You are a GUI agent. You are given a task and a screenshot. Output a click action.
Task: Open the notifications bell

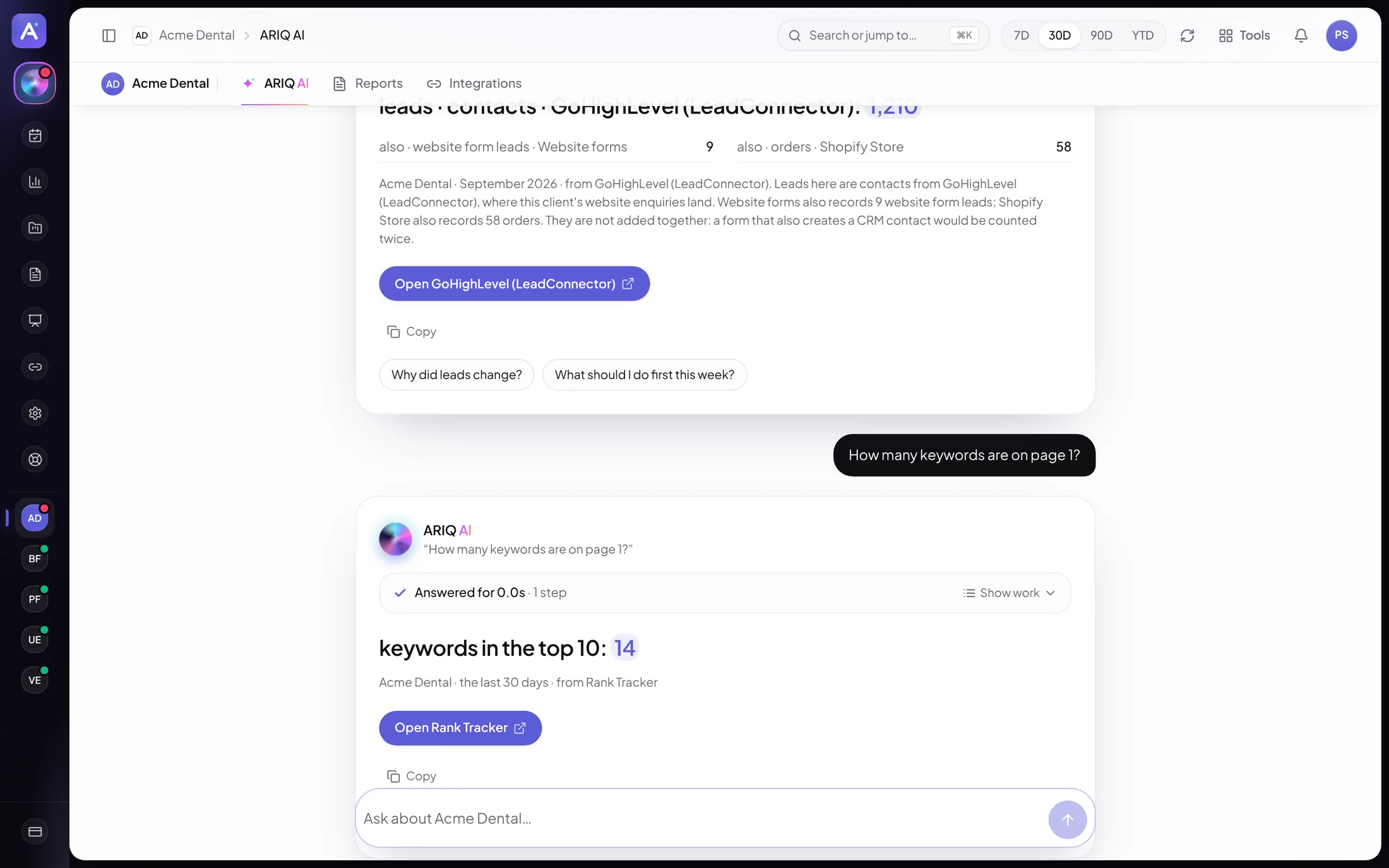pos(1301,35)
